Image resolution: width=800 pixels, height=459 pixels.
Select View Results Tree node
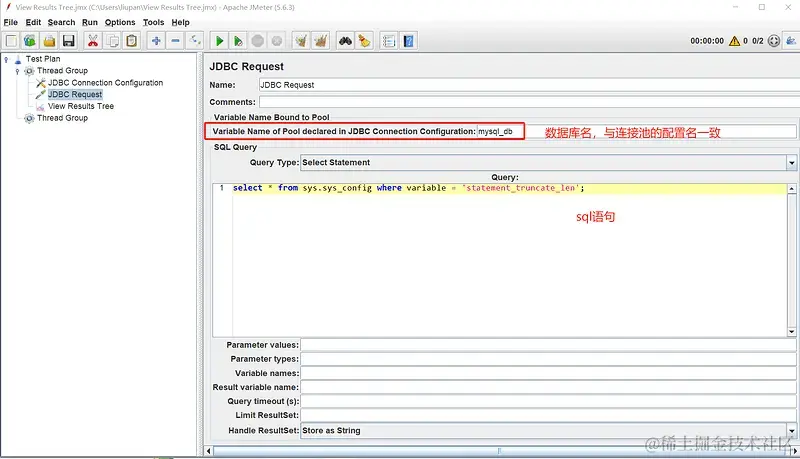point(81,106)
